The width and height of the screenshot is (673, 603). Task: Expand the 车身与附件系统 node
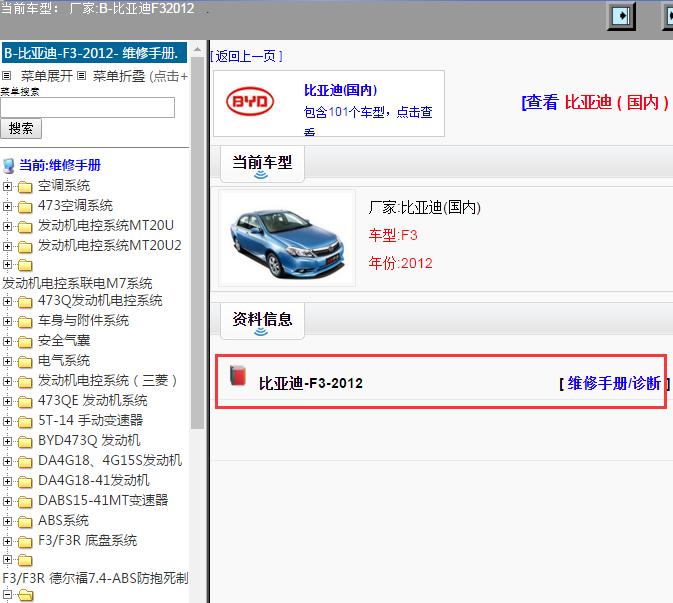(x=7, y=321)
